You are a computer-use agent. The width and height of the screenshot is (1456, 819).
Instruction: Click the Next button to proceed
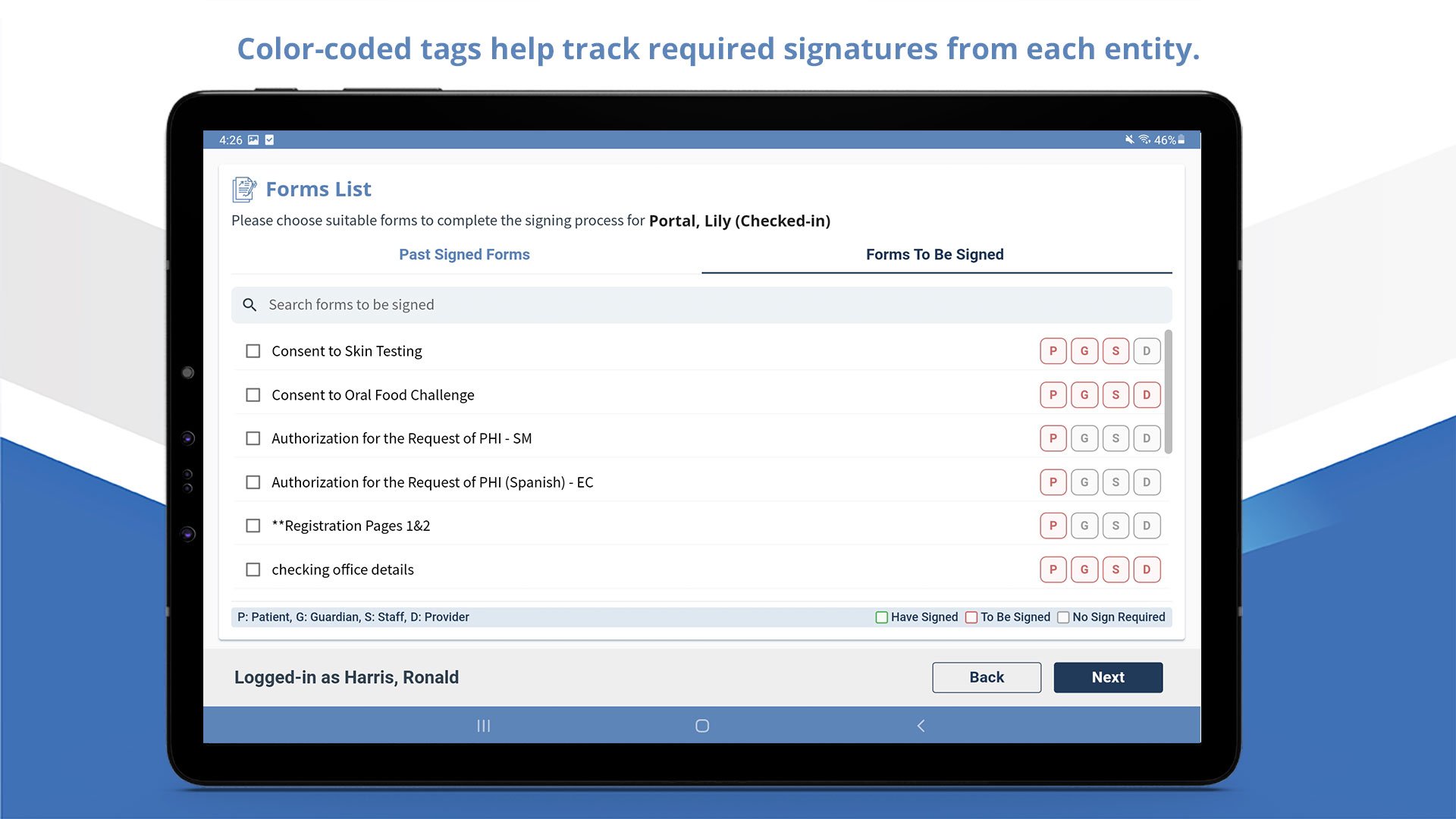(x=1107, y=677)
